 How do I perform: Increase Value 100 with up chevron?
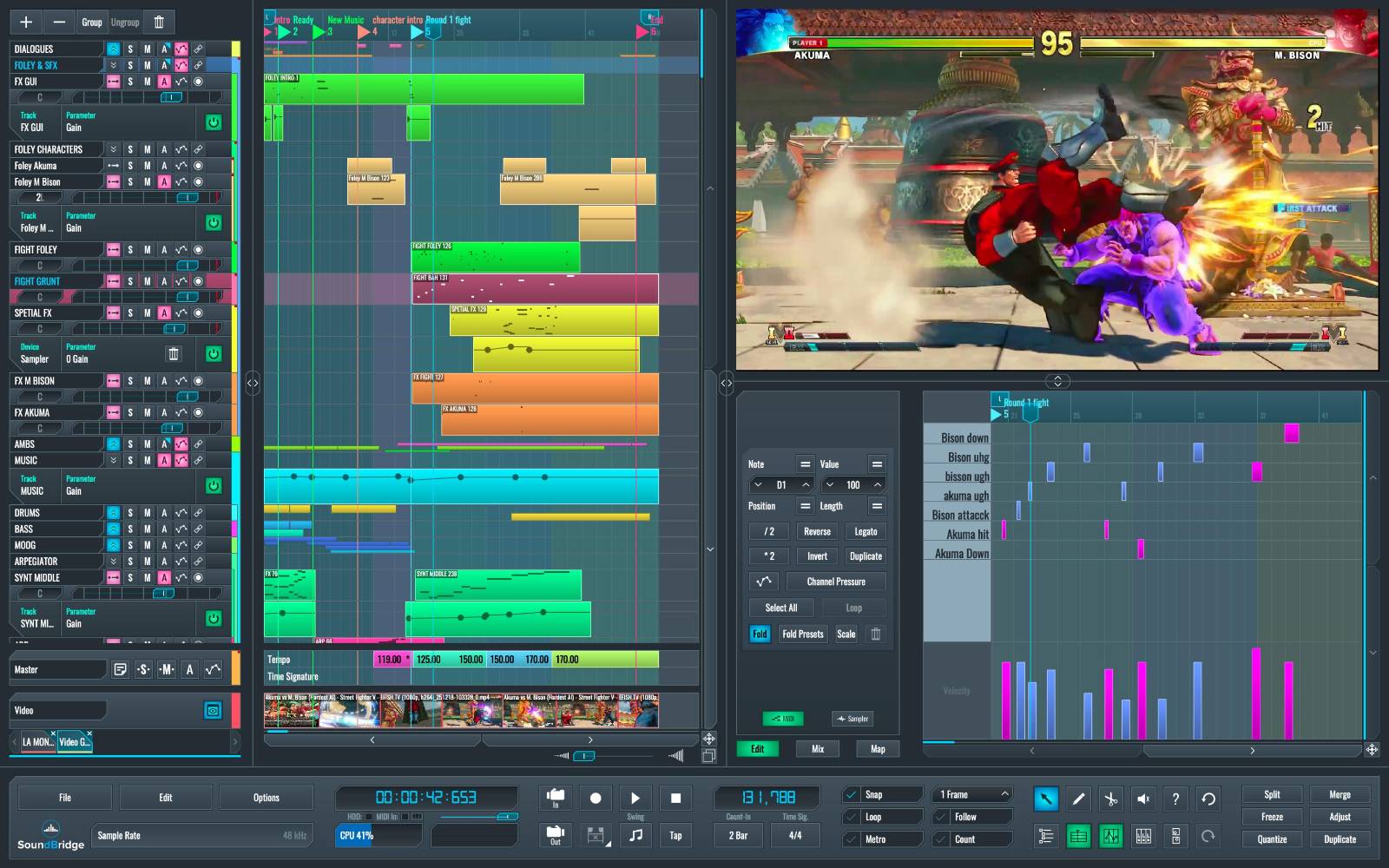878,485
